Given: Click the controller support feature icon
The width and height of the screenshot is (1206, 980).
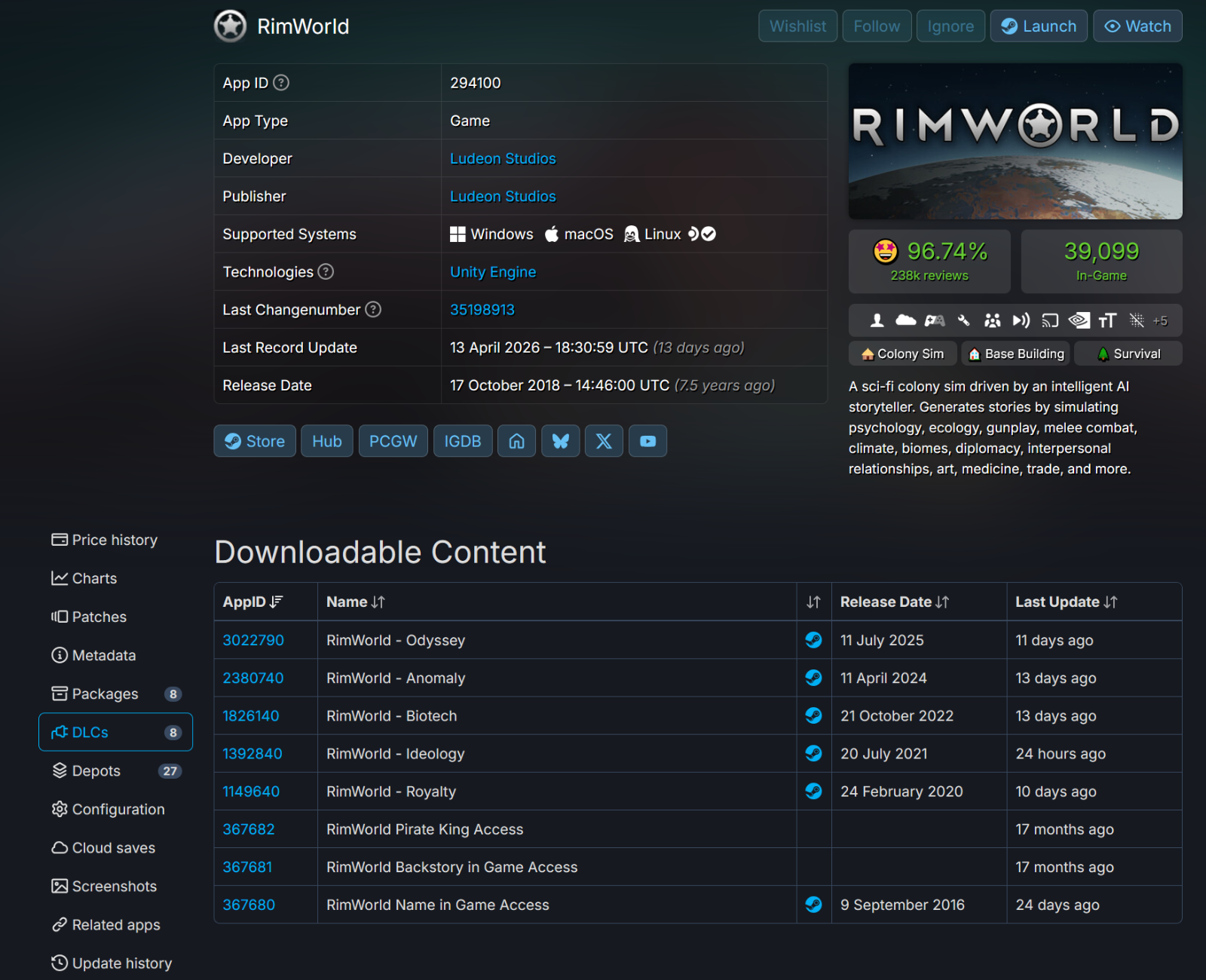Looking at the screenshot, I should (935, 320).
